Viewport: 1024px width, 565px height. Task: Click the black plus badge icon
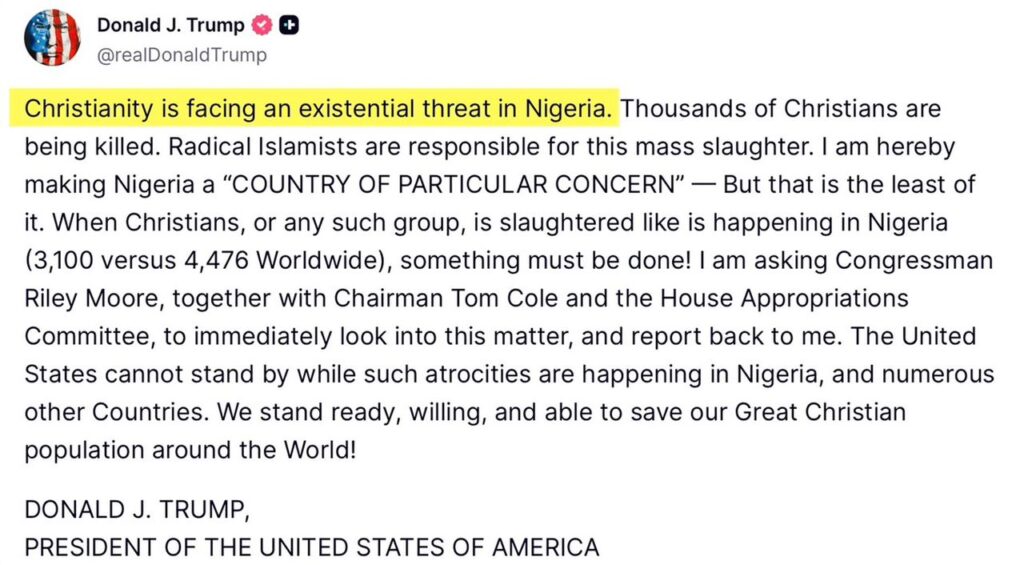(288, 26)
